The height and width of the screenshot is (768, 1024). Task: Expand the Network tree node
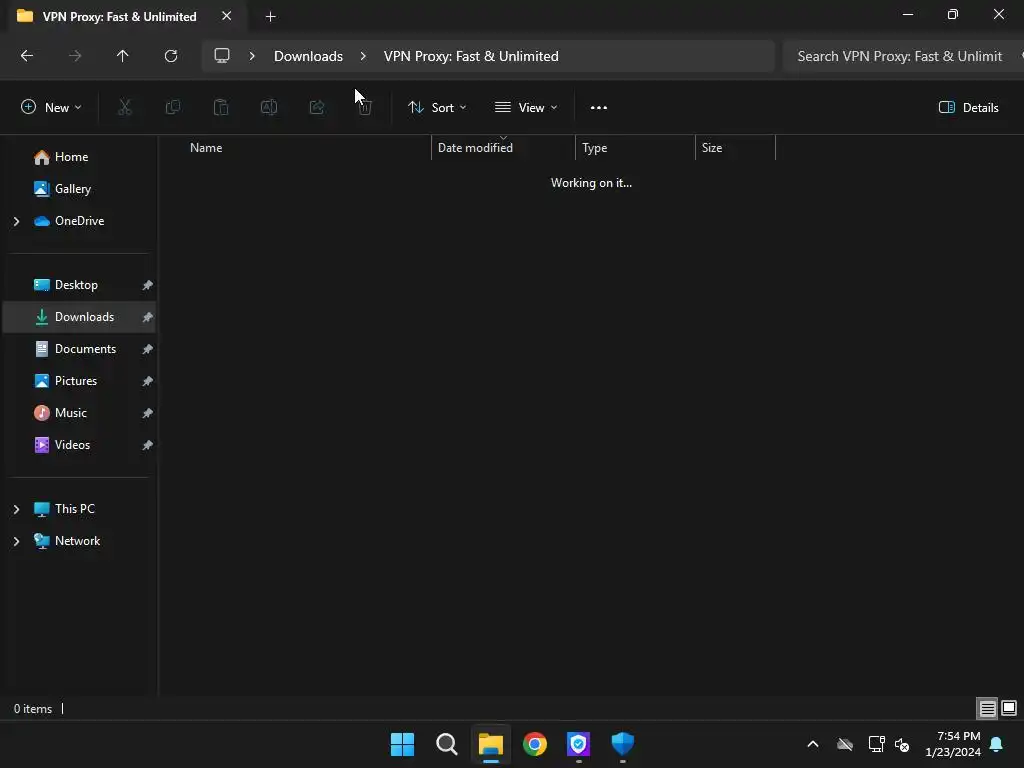[16, 541]
